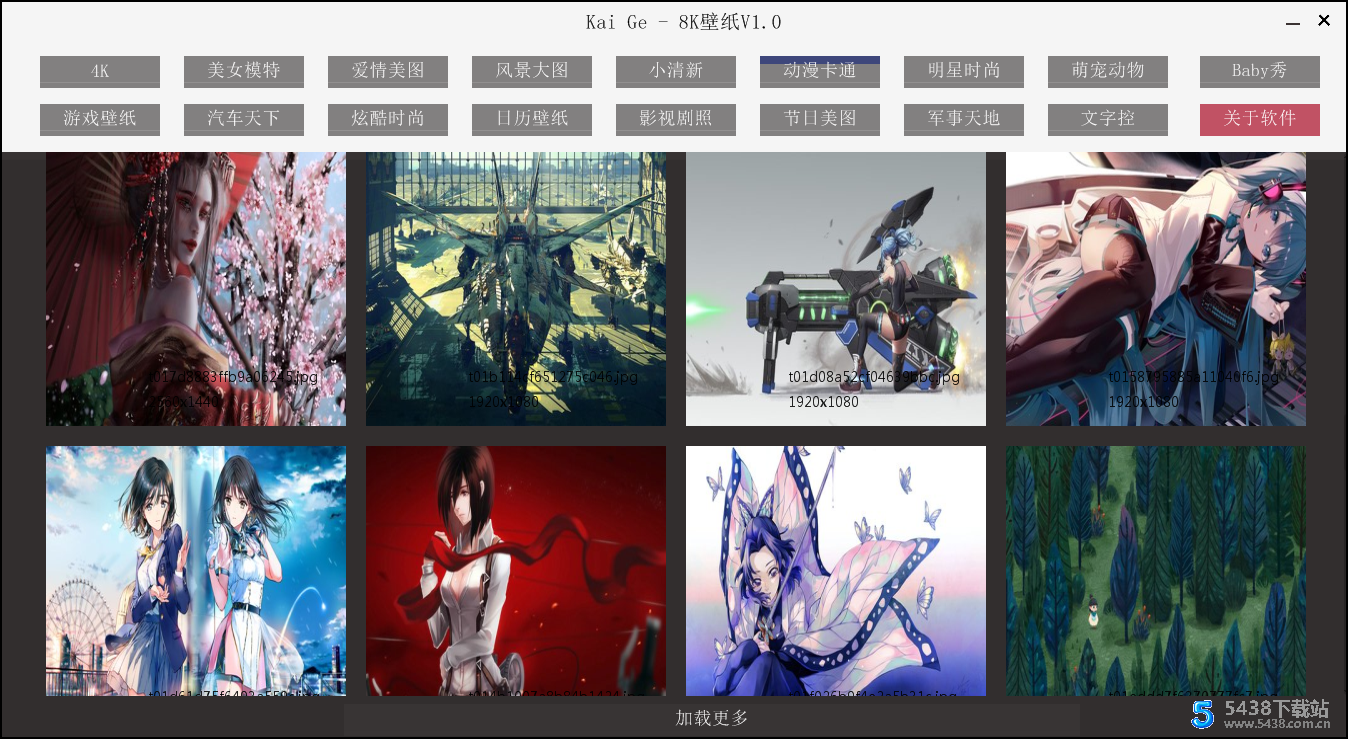
Task: Switch to 风景大图 wallpapers
Action: (532, 71)
